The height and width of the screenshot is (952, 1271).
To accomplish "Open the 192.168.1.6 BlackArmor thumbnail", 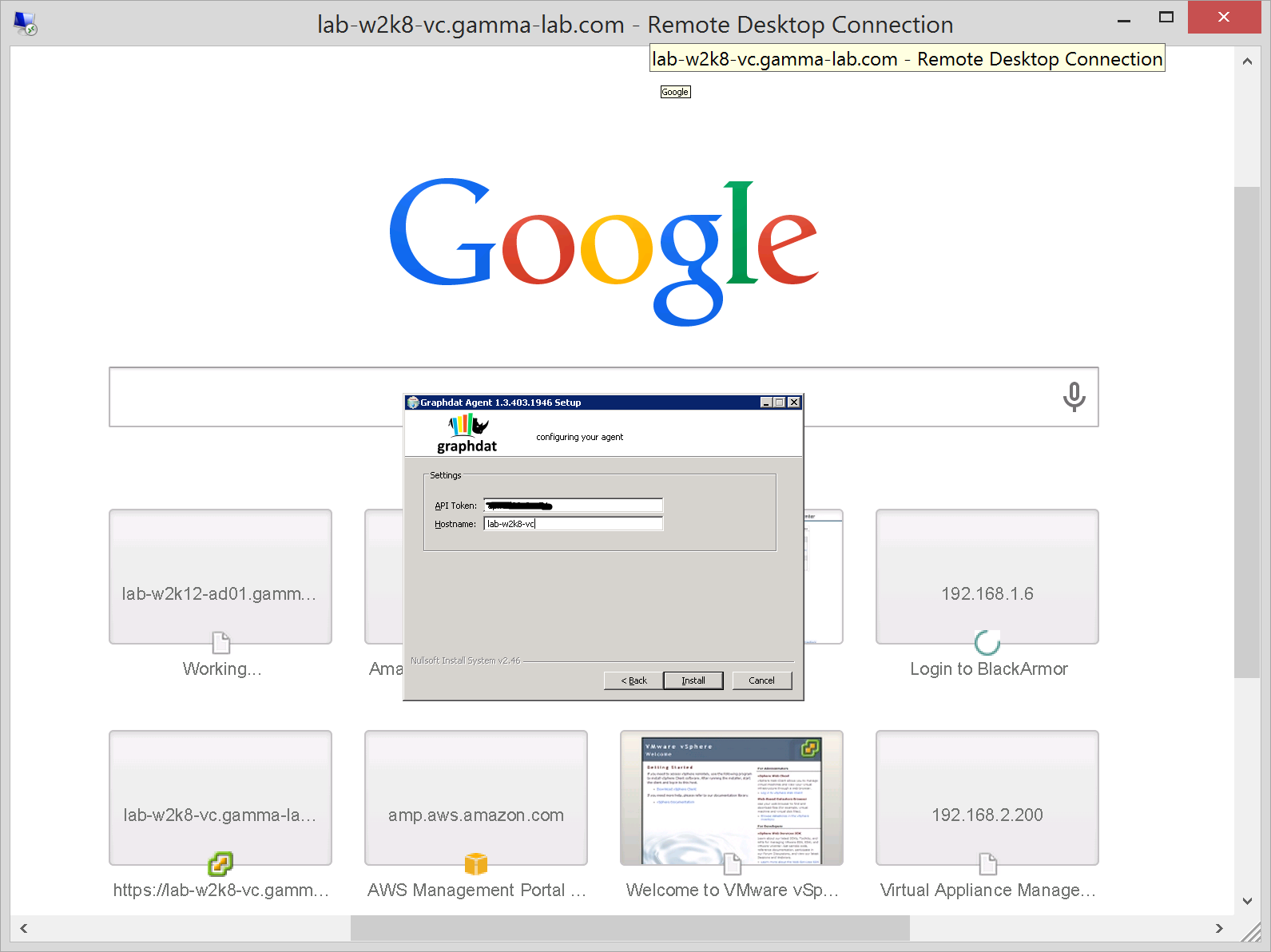I will (x=987, y=577).
